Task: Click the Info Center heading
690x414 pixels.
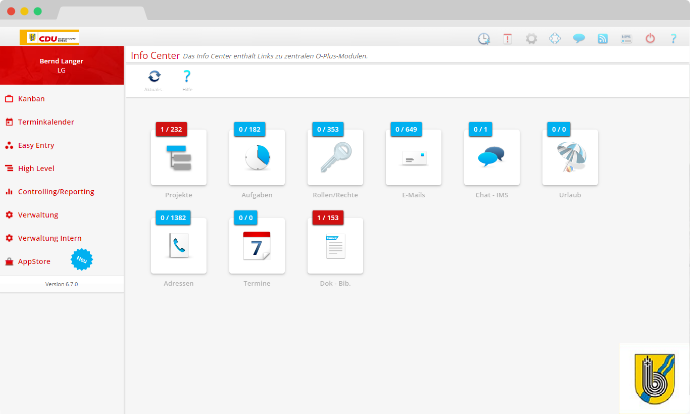Action: pos(155,55)
